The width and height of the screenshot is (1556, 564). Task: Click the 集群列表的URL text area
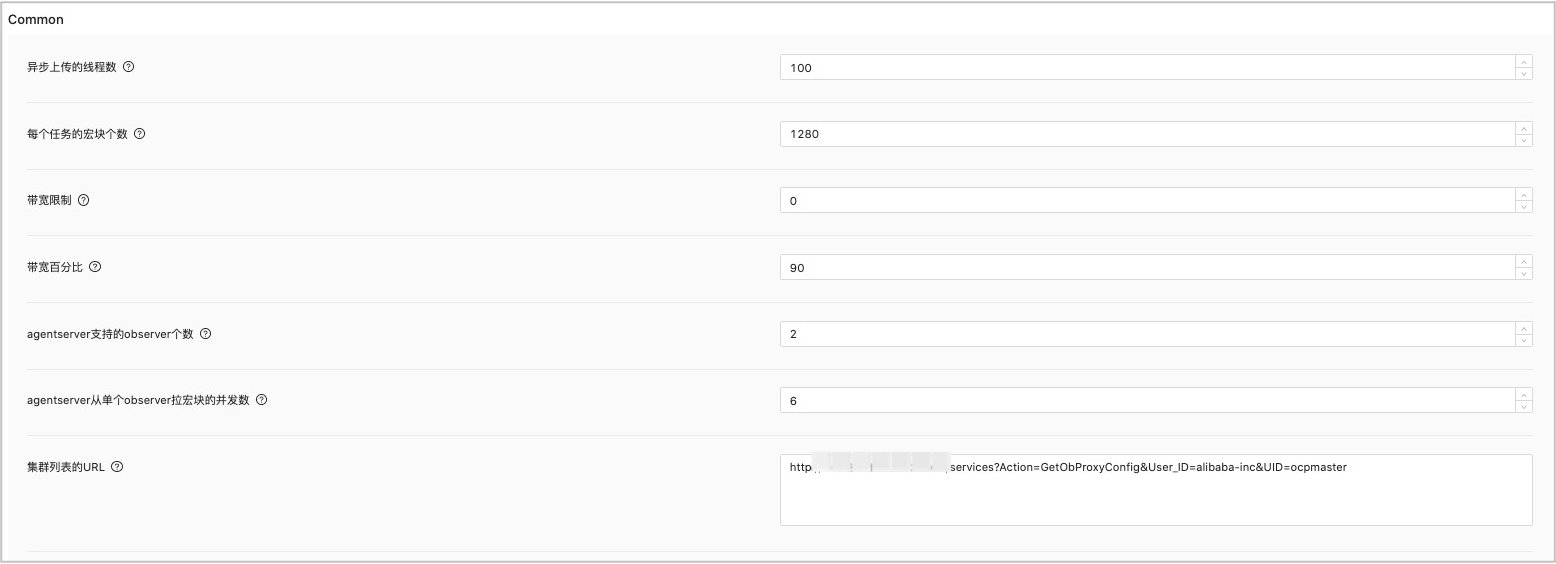pyautogui.click(x=1156, y=490)
